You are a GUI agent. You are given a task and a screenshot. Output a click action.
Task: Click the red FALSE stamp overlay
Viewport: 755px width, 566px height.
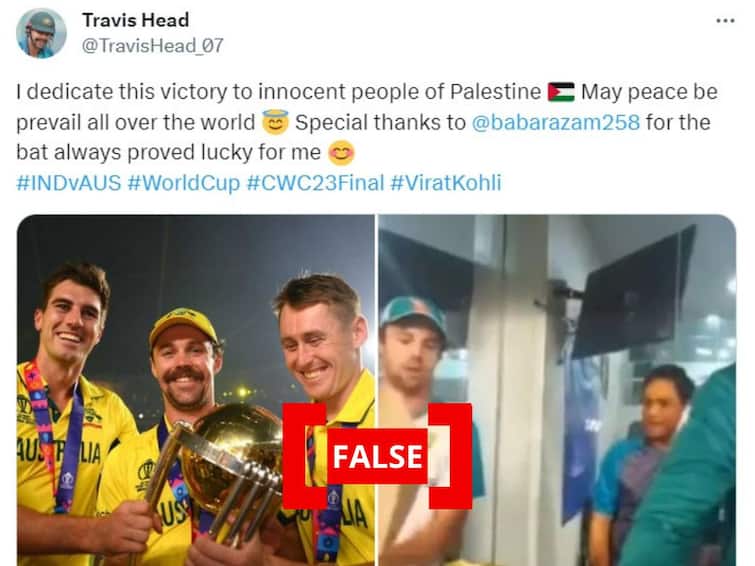(x=377, y=456)
